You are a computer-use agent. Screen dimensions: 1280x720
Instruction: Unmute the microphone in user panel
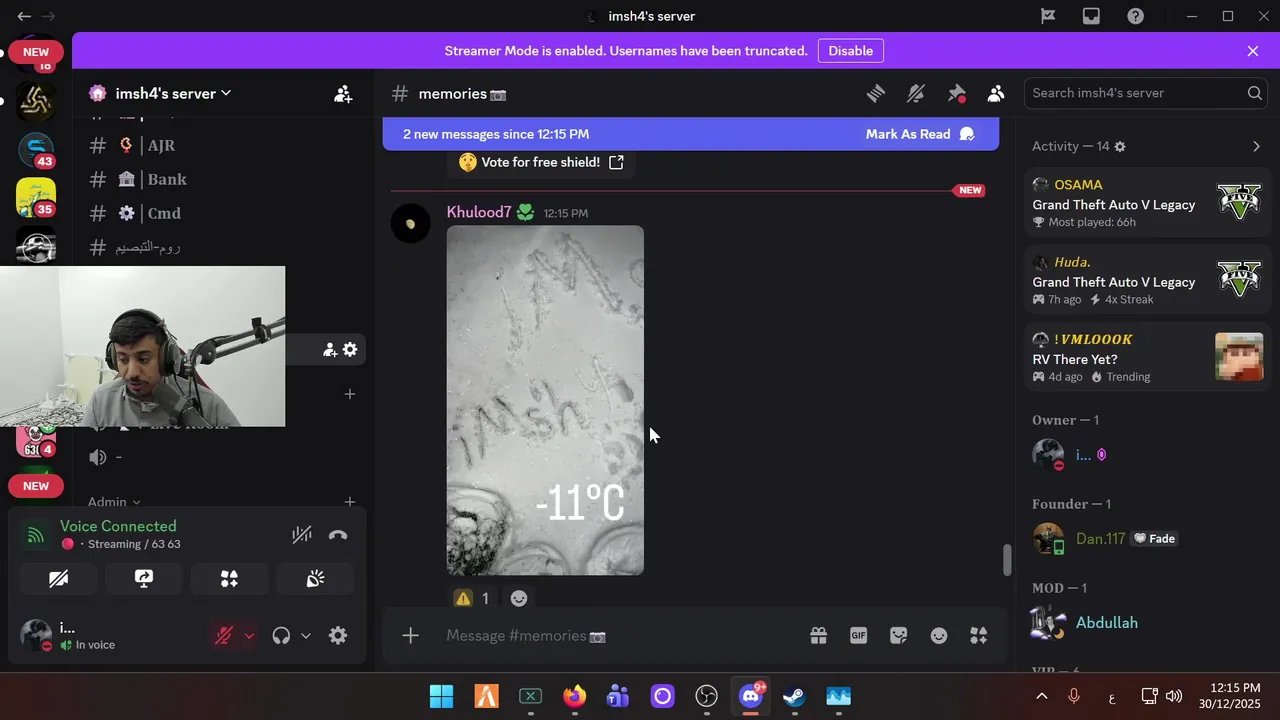tap(225, 635)
